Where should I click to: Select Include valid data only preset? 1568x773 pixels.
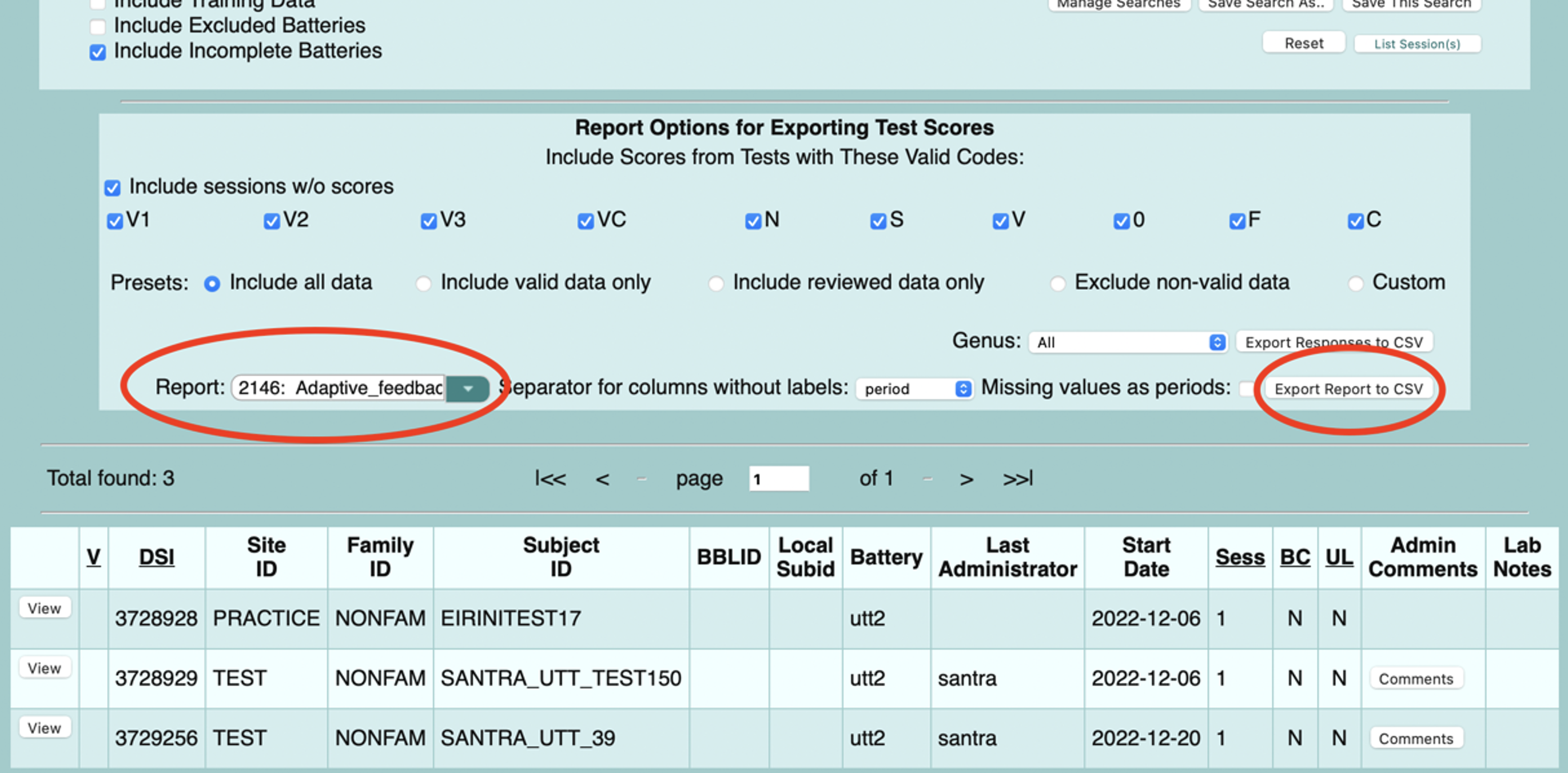click(423, 284)
